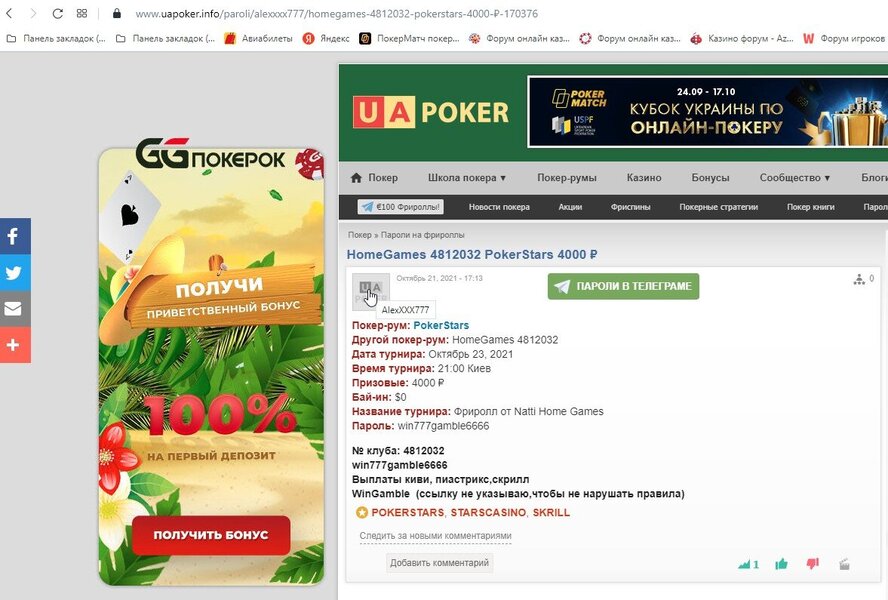Open the Бонусы menu item
888x600 pixels.
pyautogui.click(x=710, y=178)
